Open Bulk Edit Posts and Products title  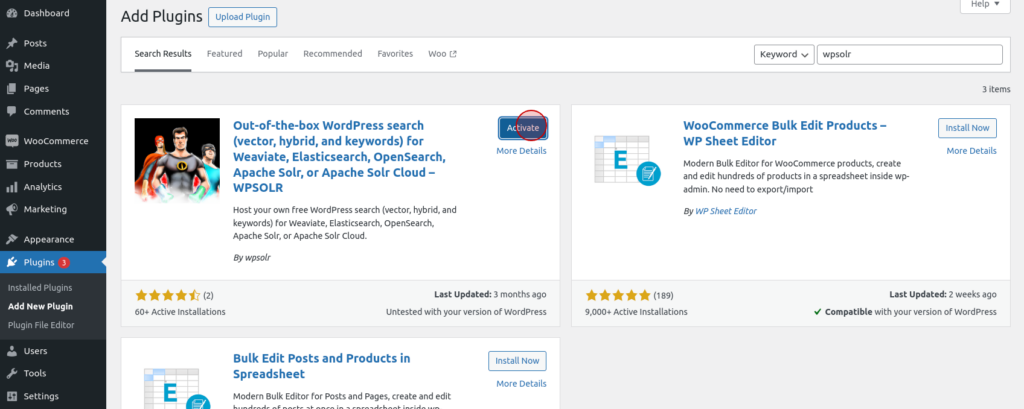pyautogui.click(x=322, y=366)
